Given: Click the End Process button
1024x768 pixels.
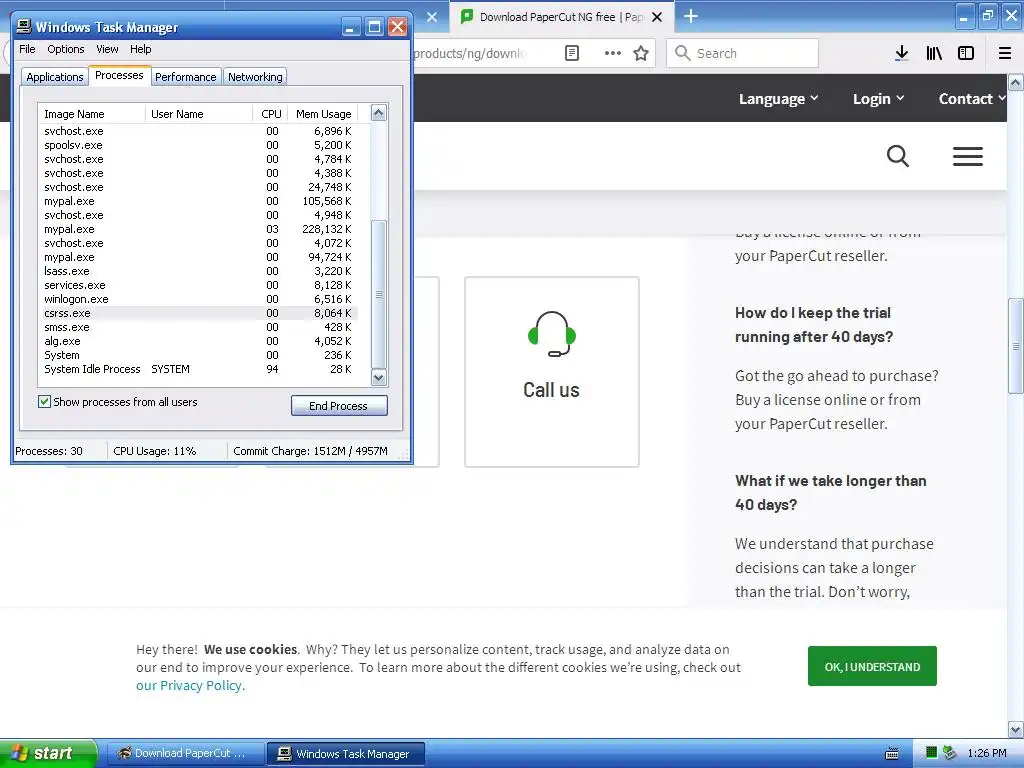Looking at the screenshot, I should coord(339,406).
